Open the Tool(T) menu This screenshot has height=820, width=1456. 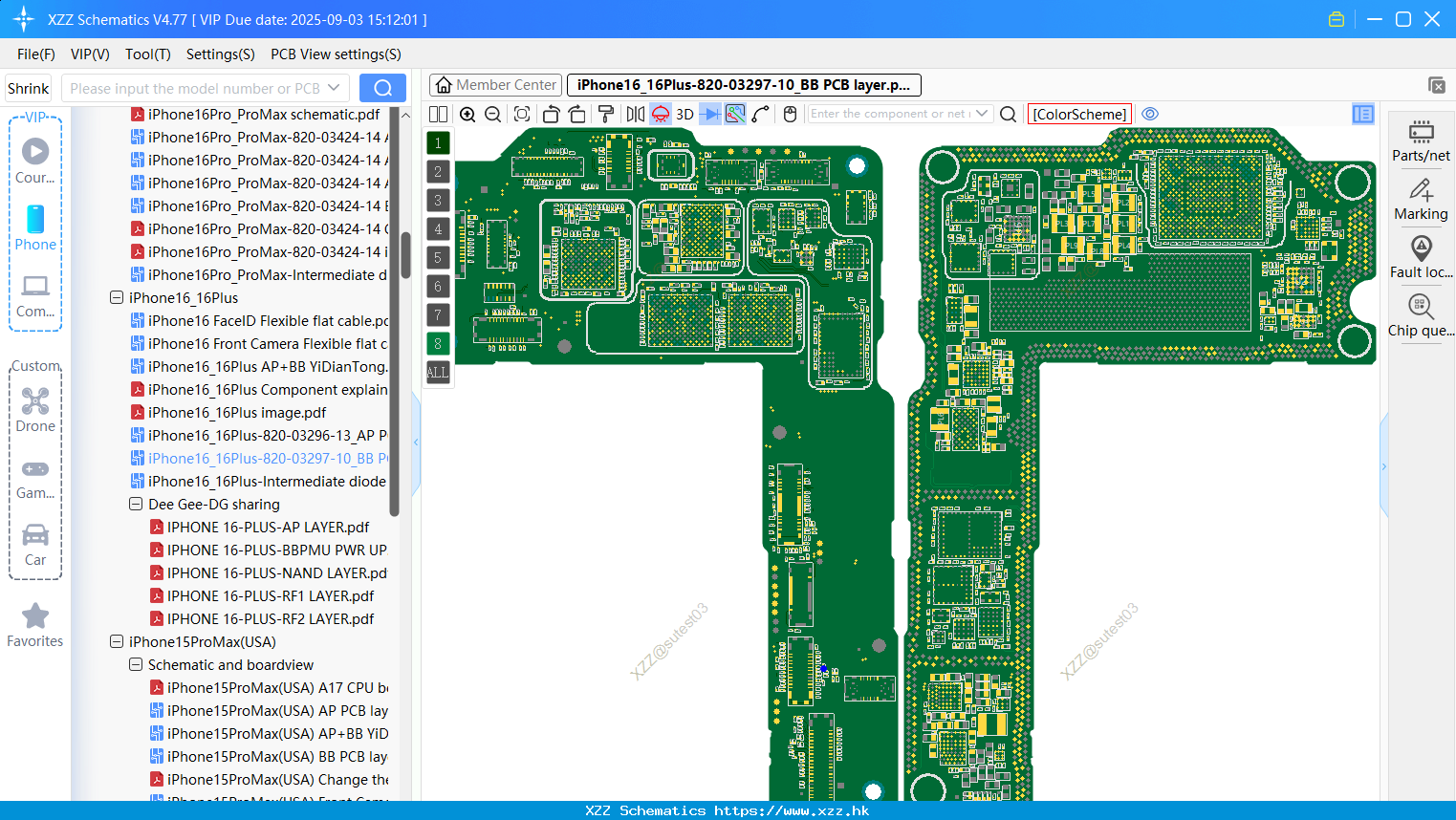148,54
